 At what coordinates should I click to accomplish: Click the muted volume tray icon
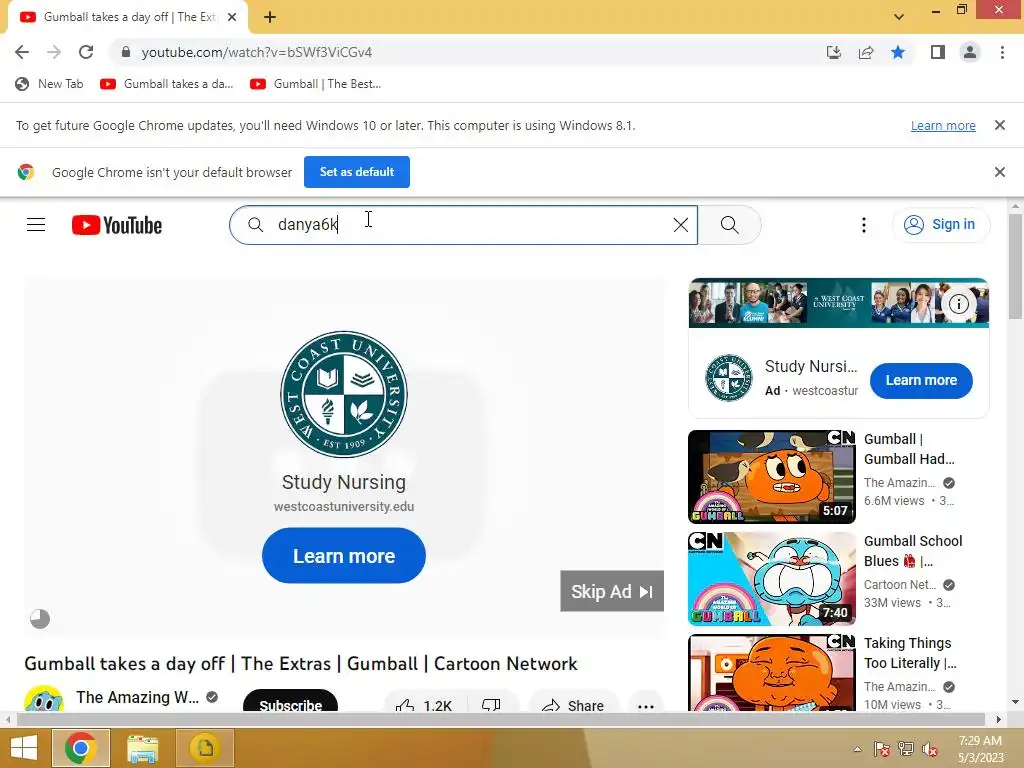929,749
